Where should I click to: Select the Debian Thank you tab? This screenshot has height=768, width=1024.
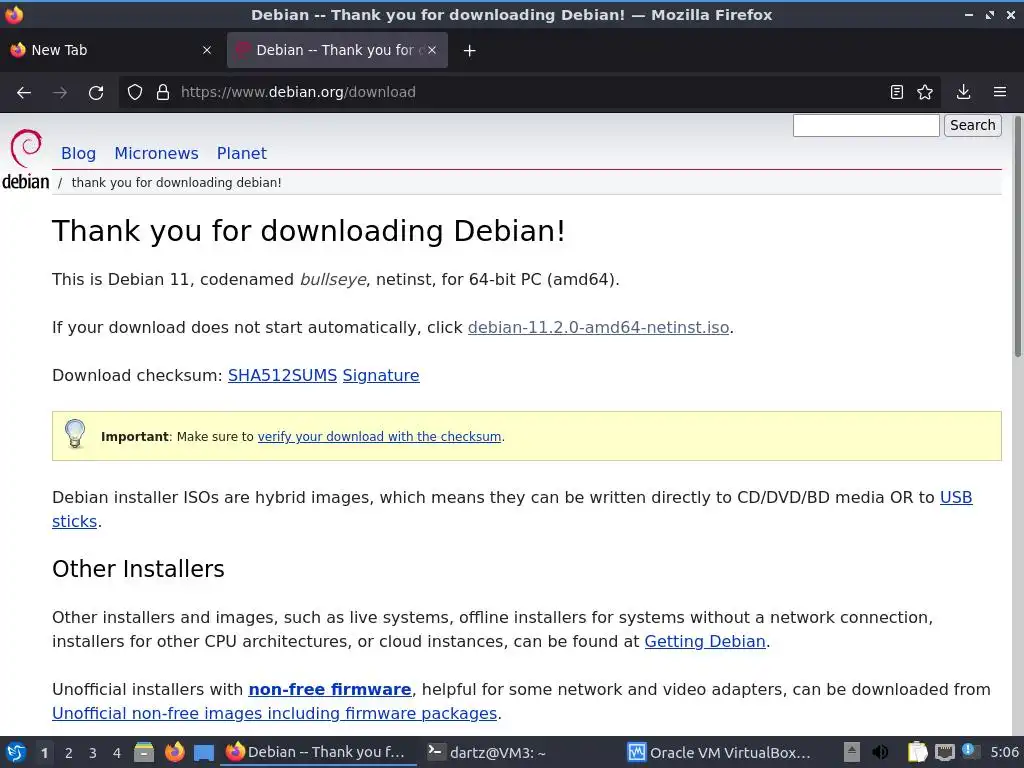(337, 50)
